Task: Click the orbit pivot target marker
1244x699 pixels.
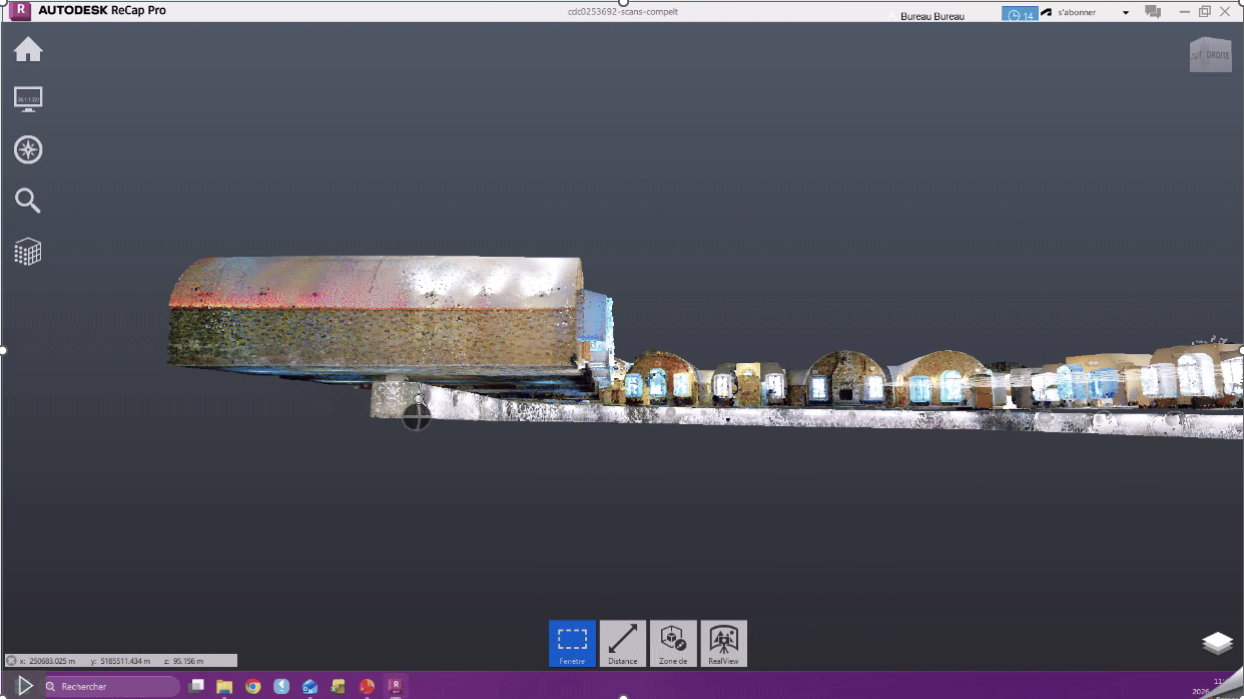Action: click(x=416, y=416)
